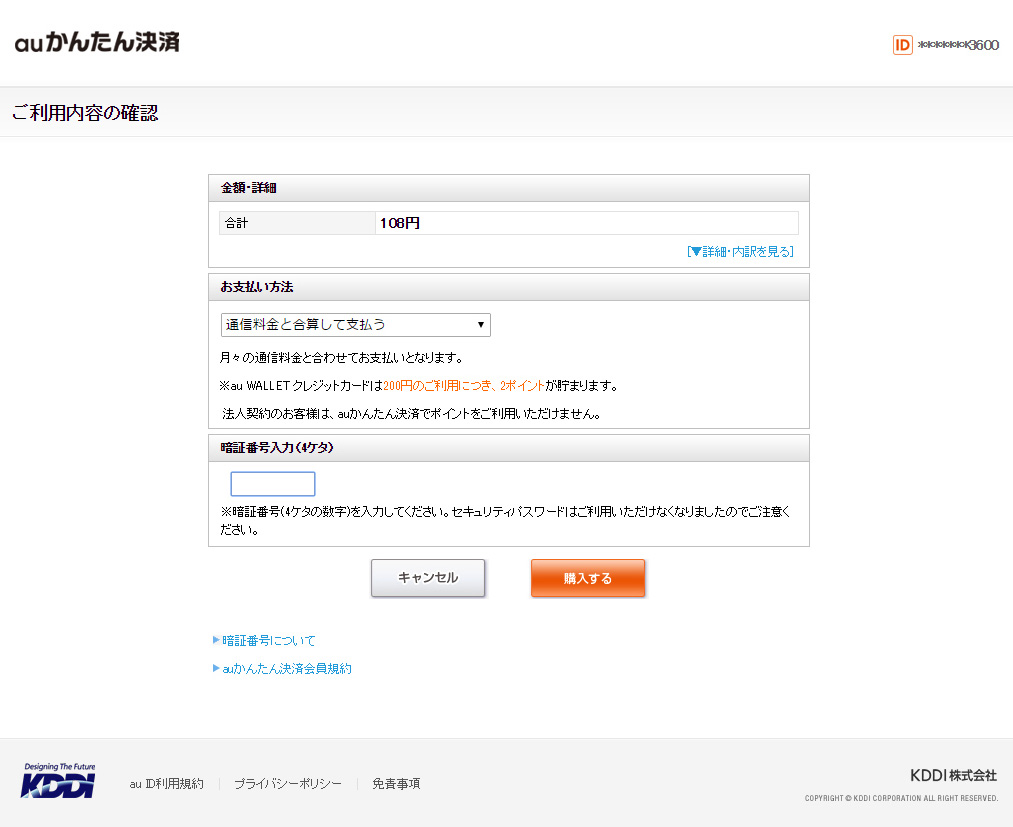Click the 合計 label cell
1013x827 pixels.
tap(297, 223)
